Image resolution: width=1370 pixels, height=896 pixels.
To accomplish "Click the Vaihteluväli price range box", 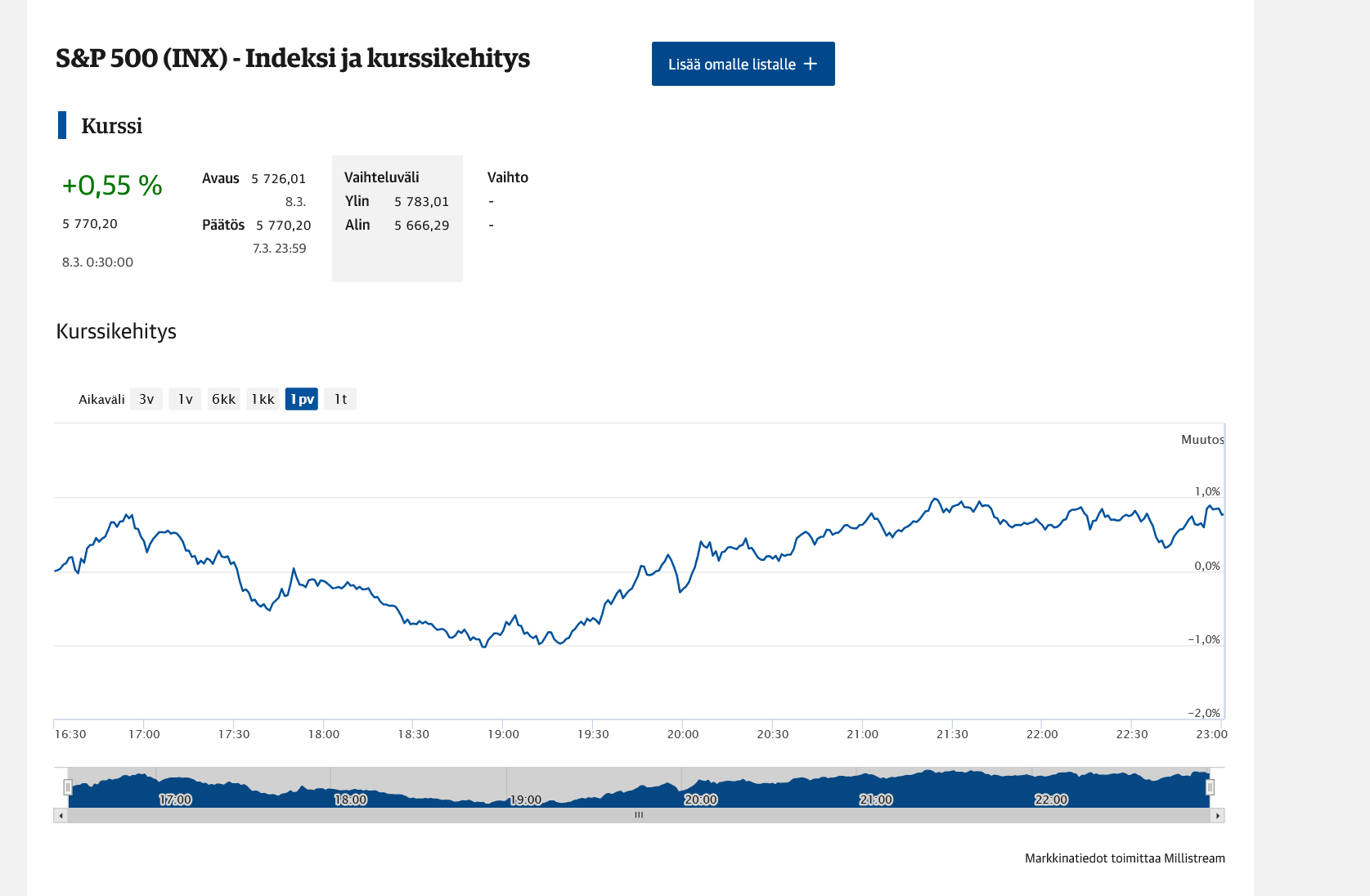I will click(x=398, y=218).
